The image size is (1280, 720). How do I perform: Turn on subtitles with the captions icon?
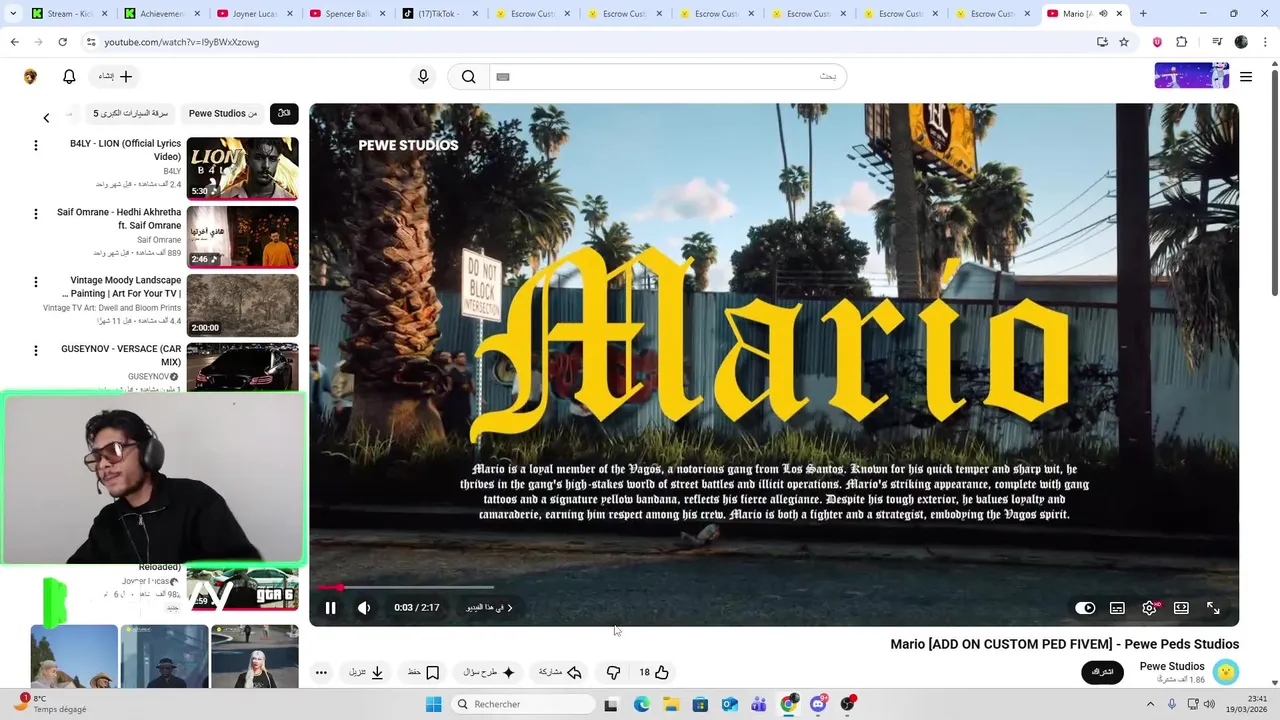click(x=1117, y=608)
